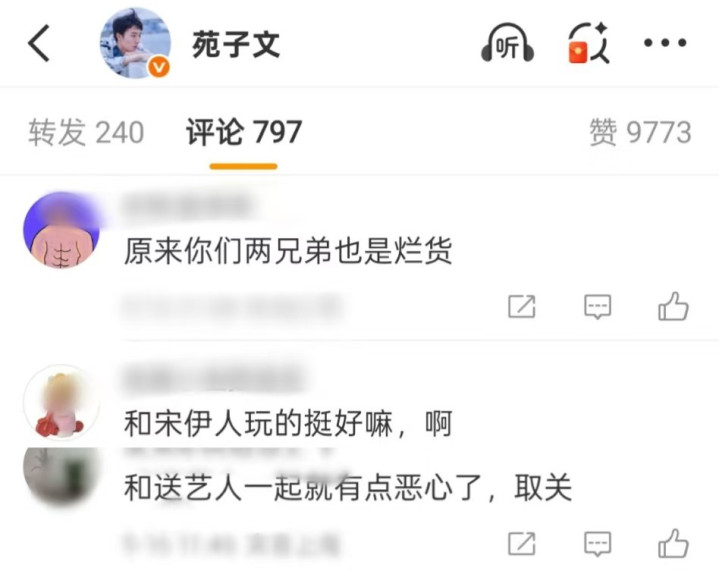Tap the back arrow icon
The width and height of the screenshot is (719, 571).
(39, 43)
